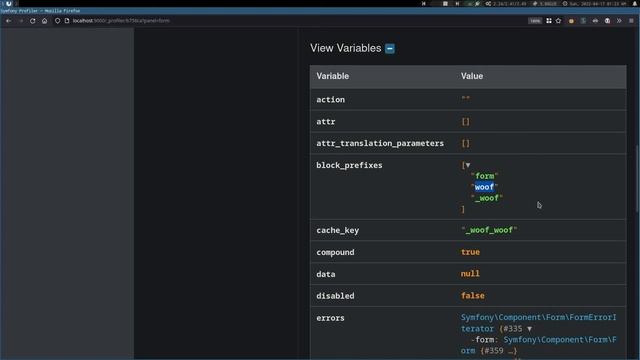The width and height of the screenshot is (640, 360).
Task: Click the page info icon before localhost
Action: (x=67, y=21)
